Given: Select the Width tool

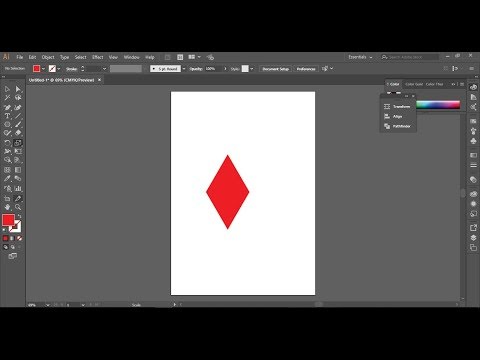Looking at the screenshot, I should click(x=7, y=152).
